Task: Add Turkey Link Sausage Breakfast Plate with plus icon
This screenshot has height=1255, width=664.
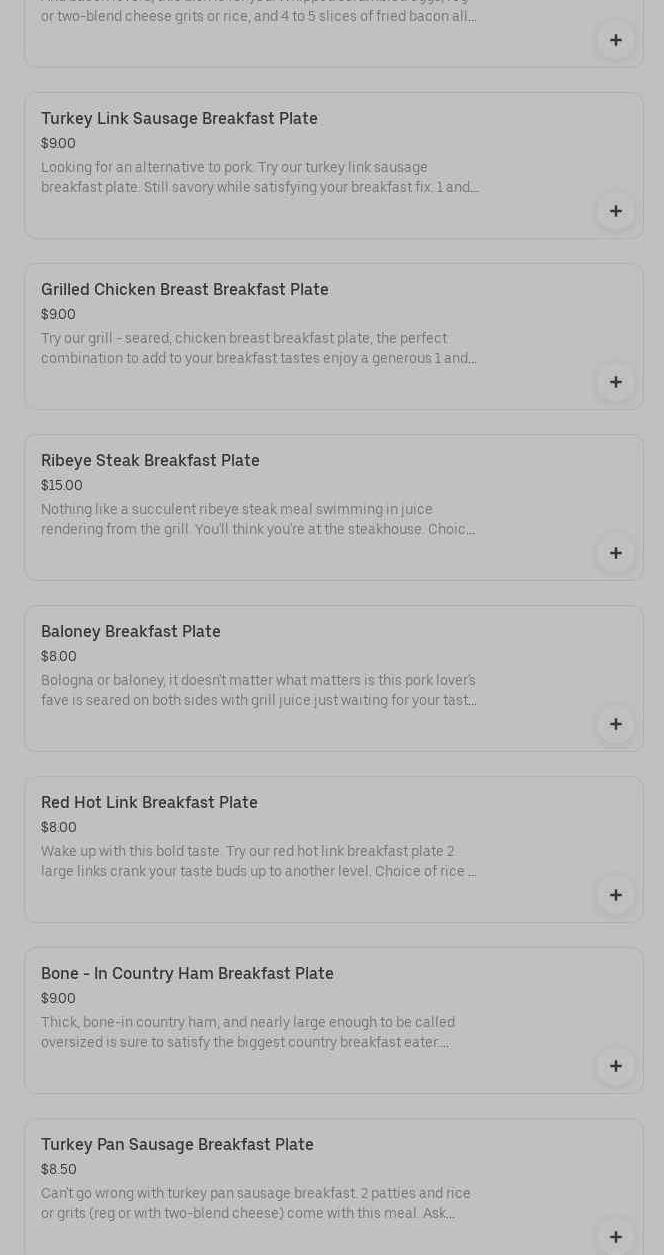Action: pos(616,211)
